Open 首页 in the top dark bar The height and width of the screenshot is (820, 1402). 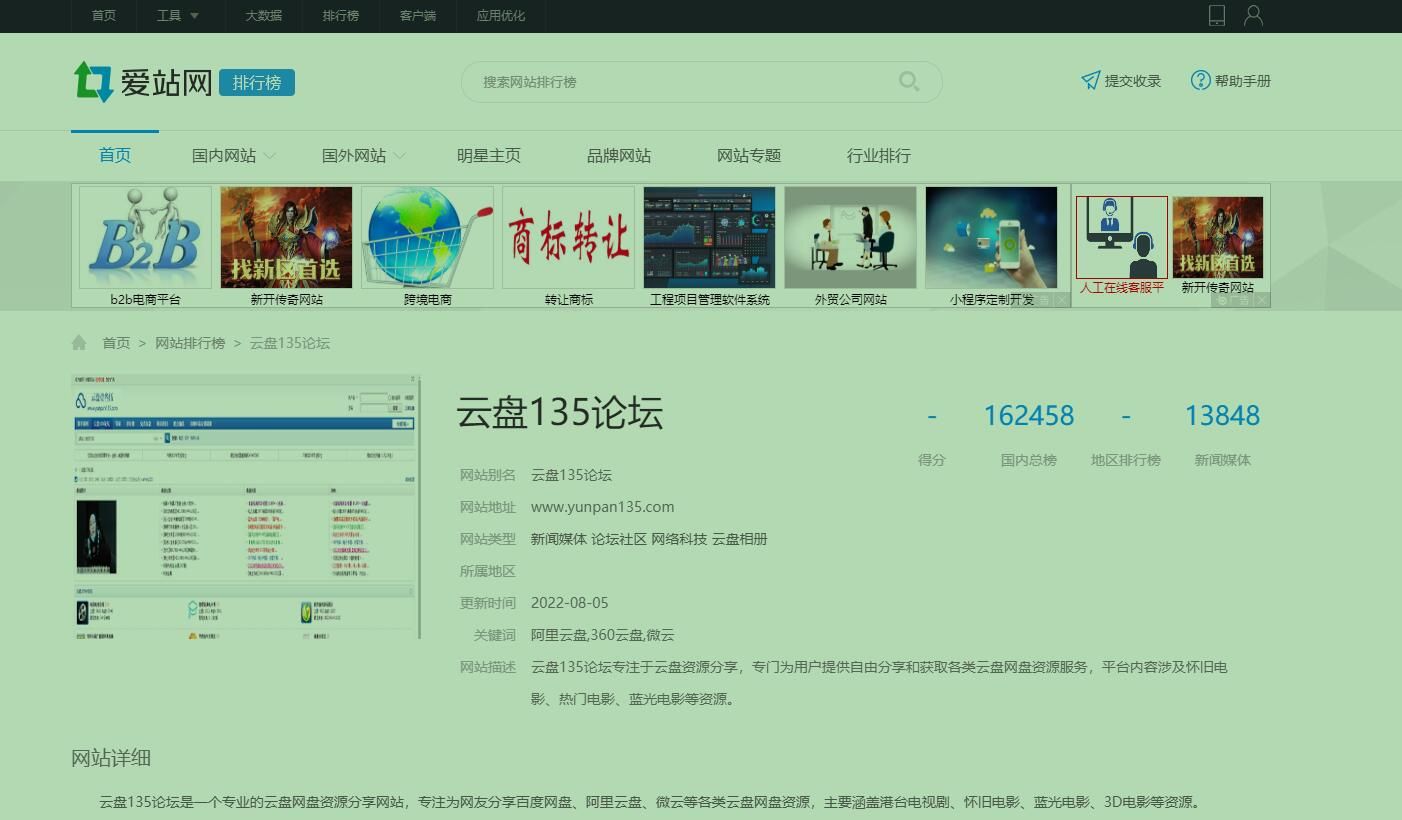104,16
